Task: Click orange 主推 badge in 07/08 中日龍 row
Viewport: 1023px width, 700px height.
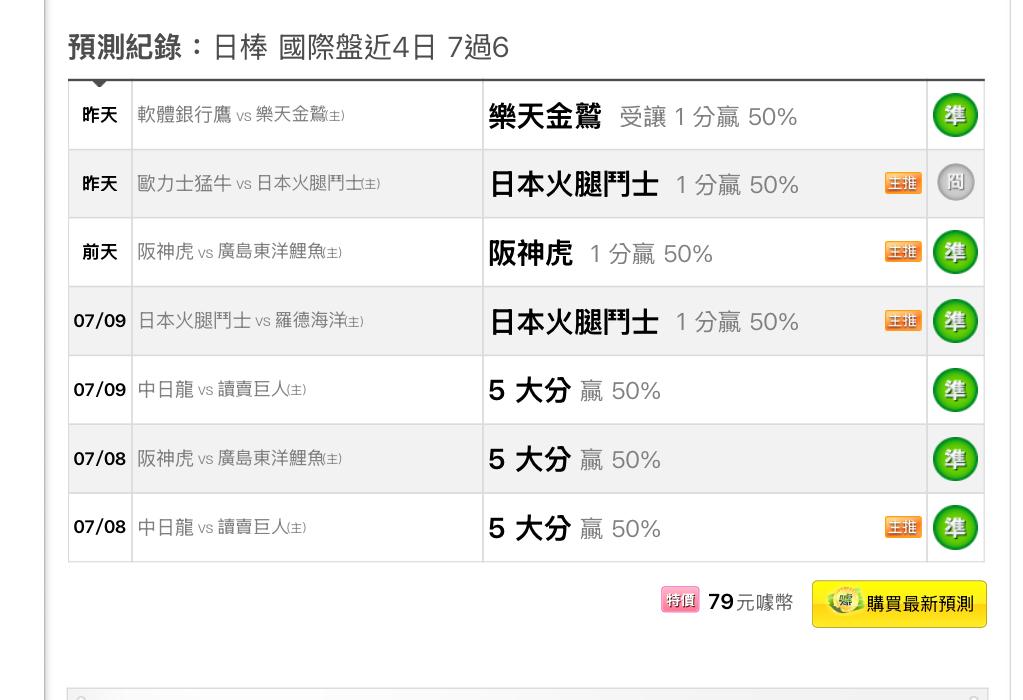Action: 903,527
